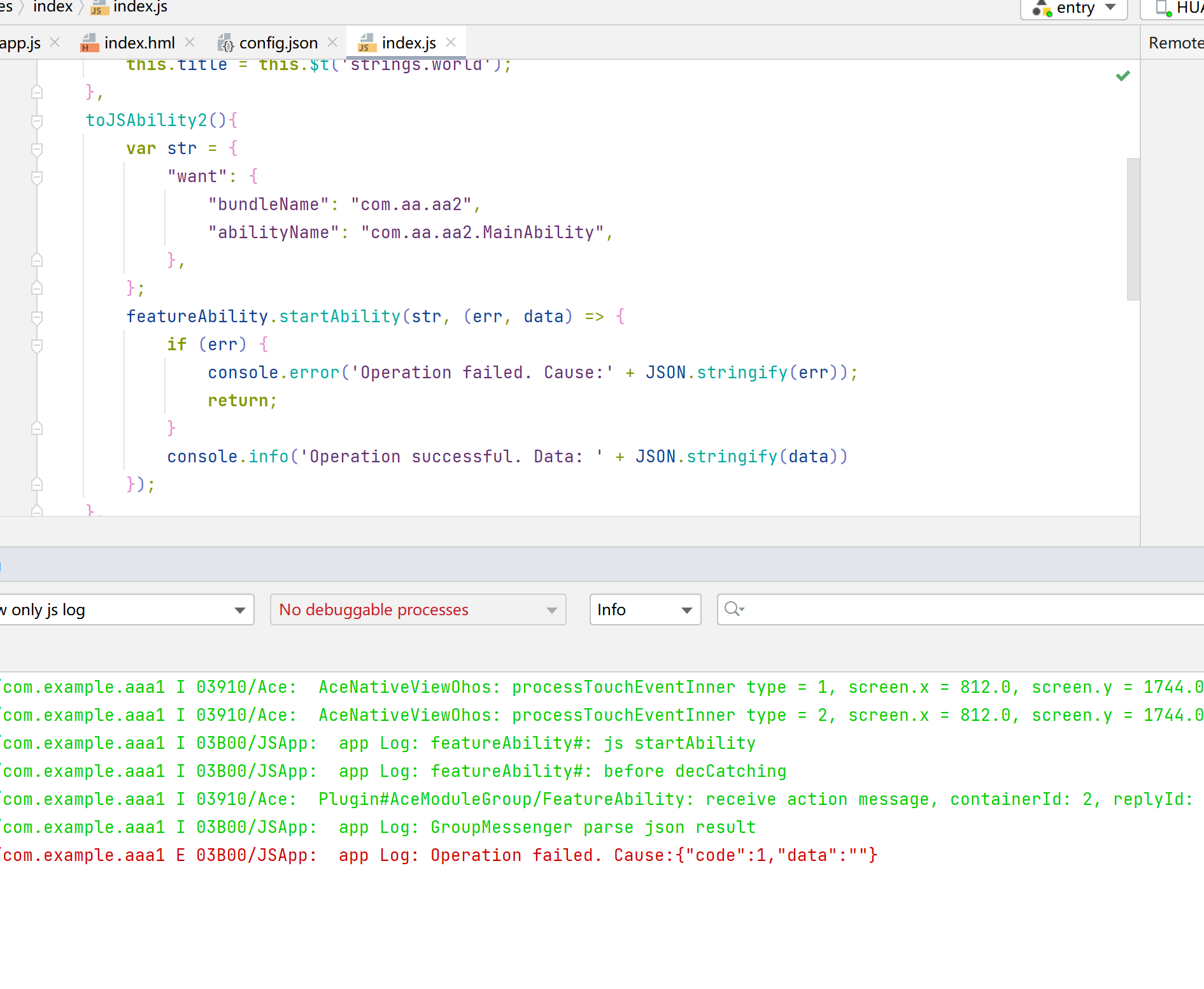The height and width of the screenshot is (989, 1204).
Task: Open the Info log level dropdown
Action: (x=645, y=609)
